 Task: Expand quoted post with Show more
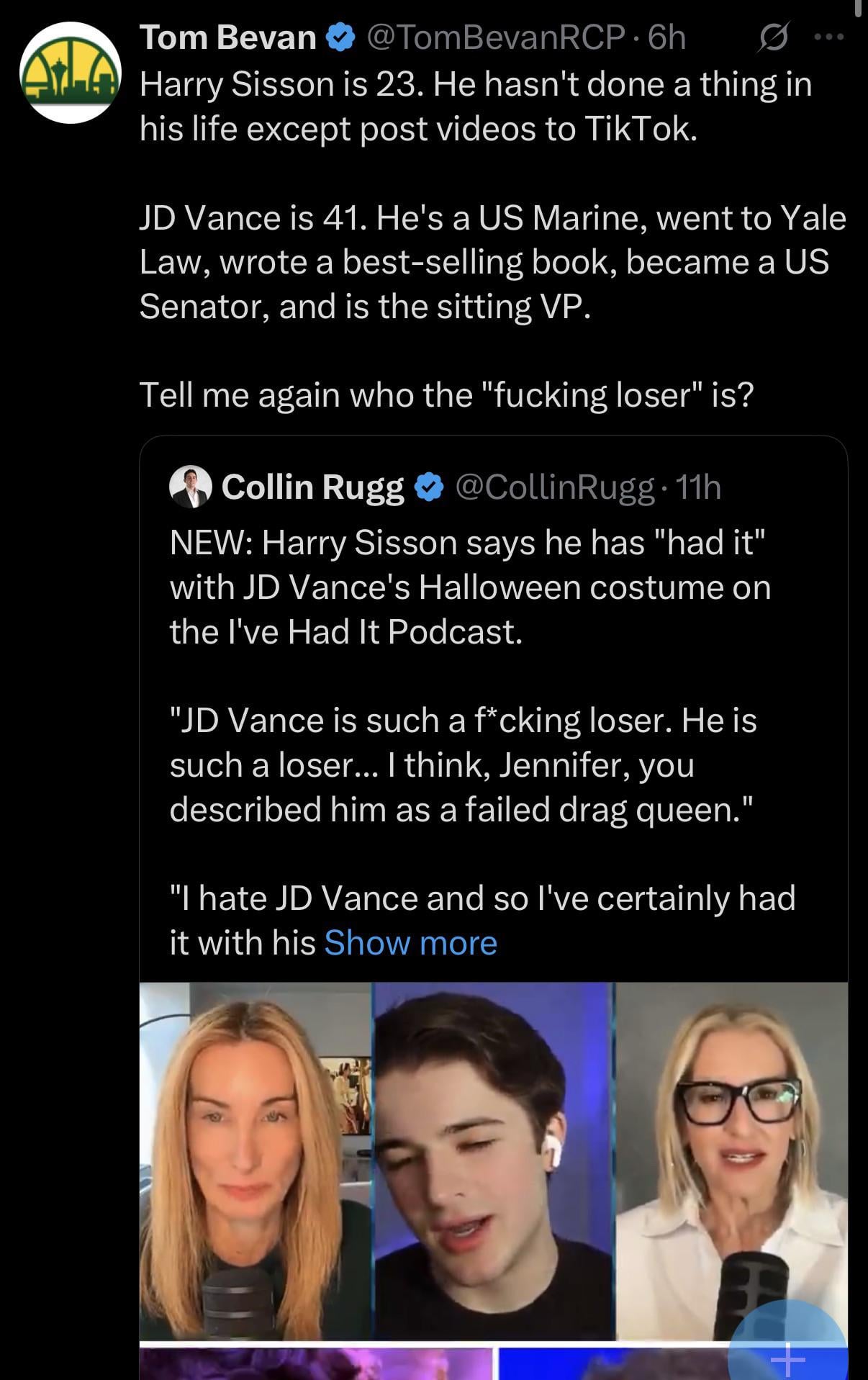410,943
